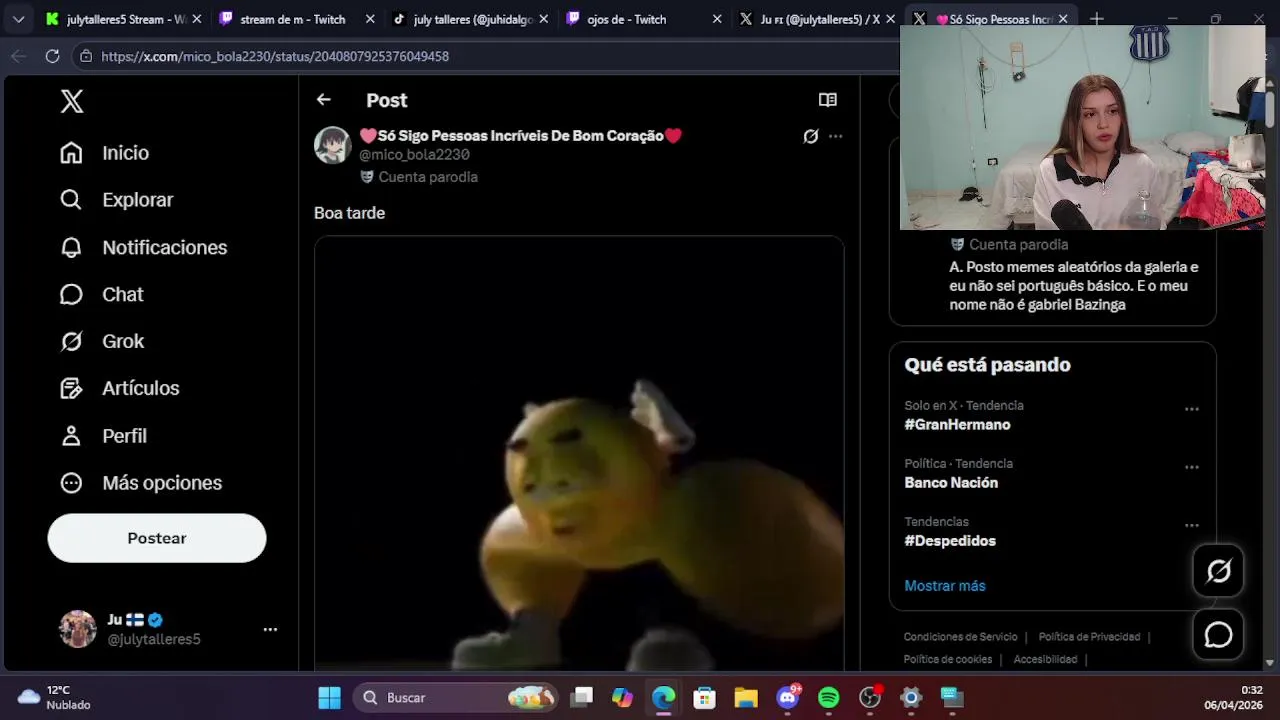This screenshot has width=1280, height=720.
Task: Reload the page with refresh button
Action: (52, 56)
